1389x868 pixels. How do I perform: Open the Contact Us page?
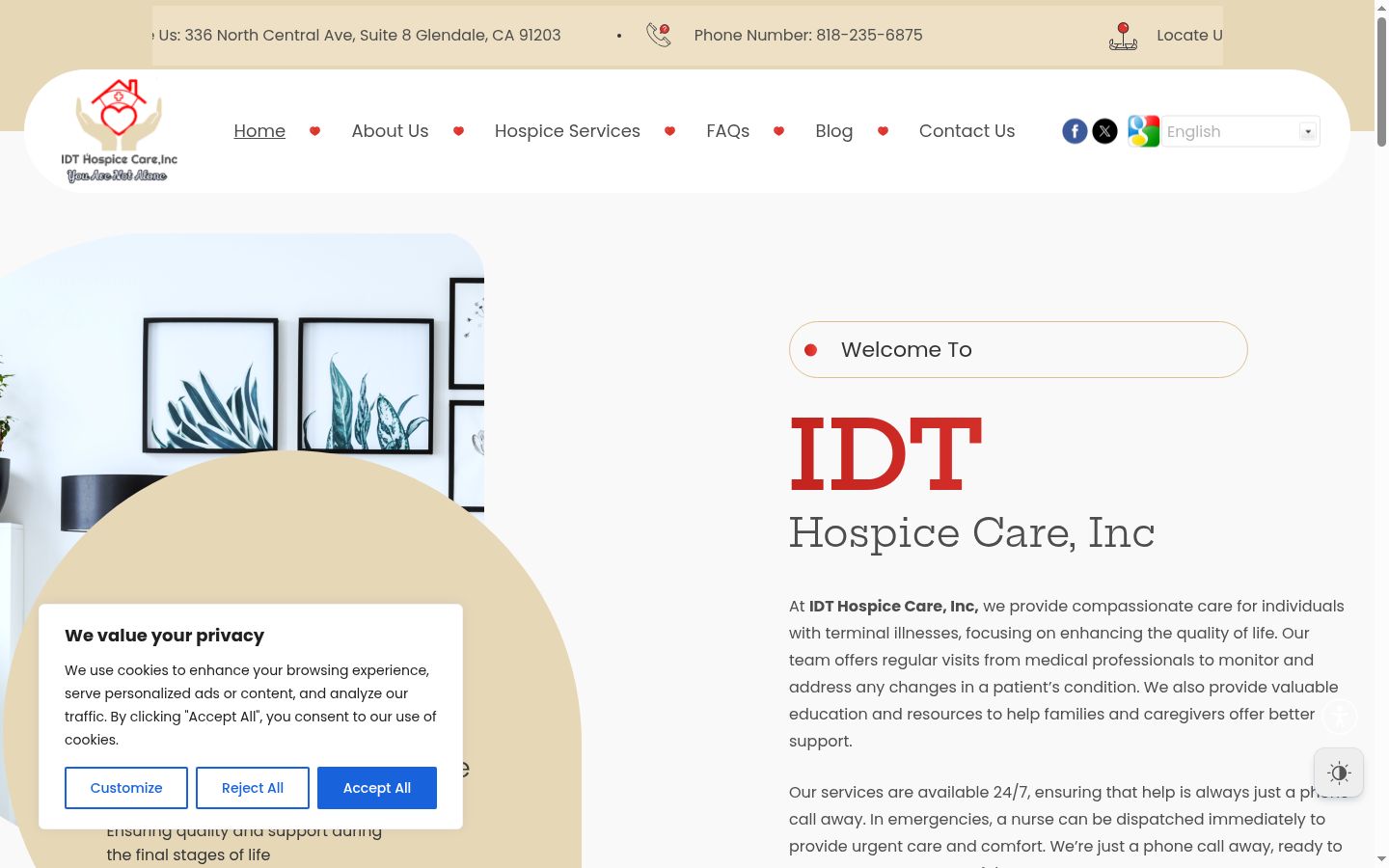click(x=967, y=131)
